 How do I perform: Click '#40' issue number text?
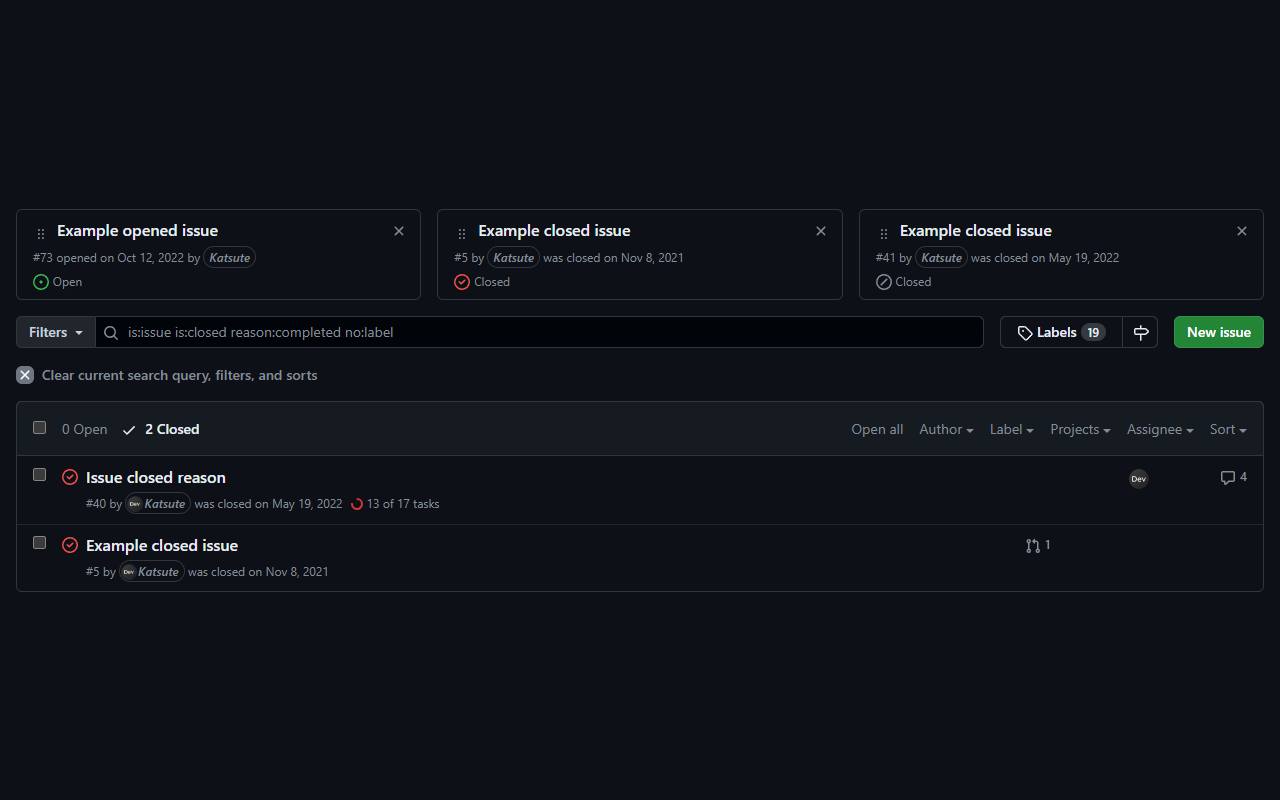96,504
